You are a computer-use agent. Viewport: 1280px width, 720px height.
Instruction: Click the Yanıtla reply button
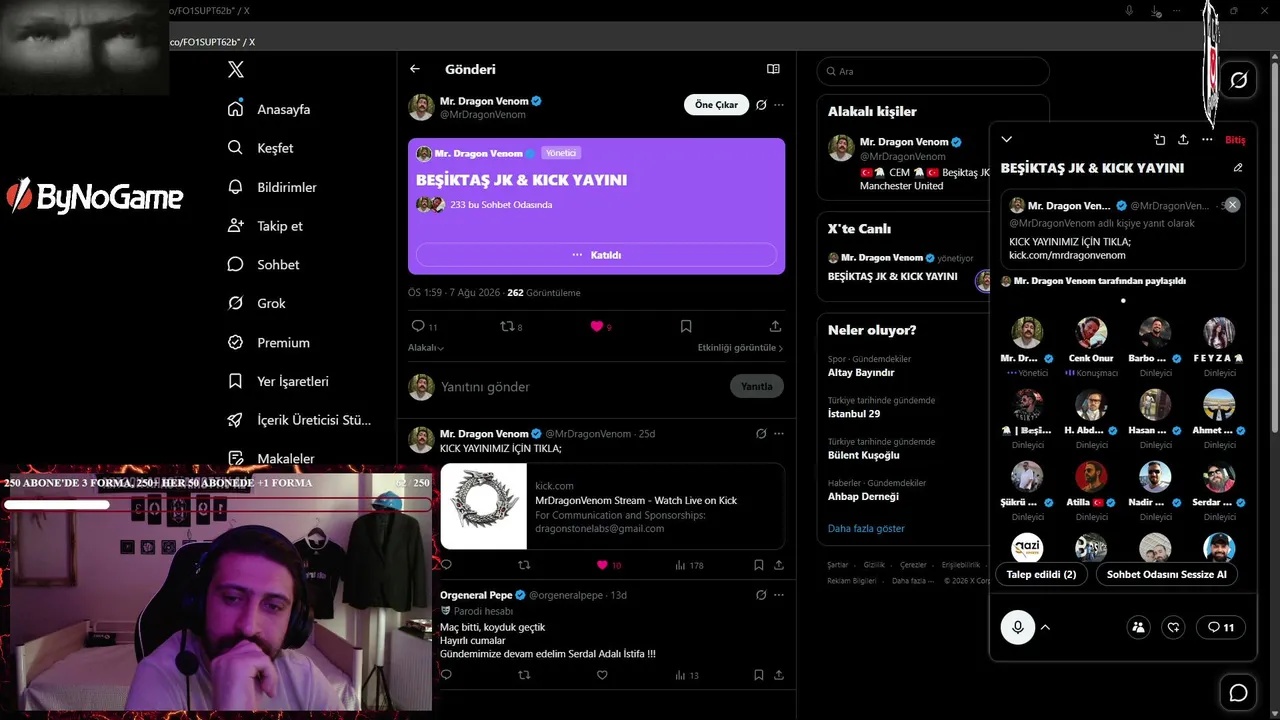click(x=757, y=386)
